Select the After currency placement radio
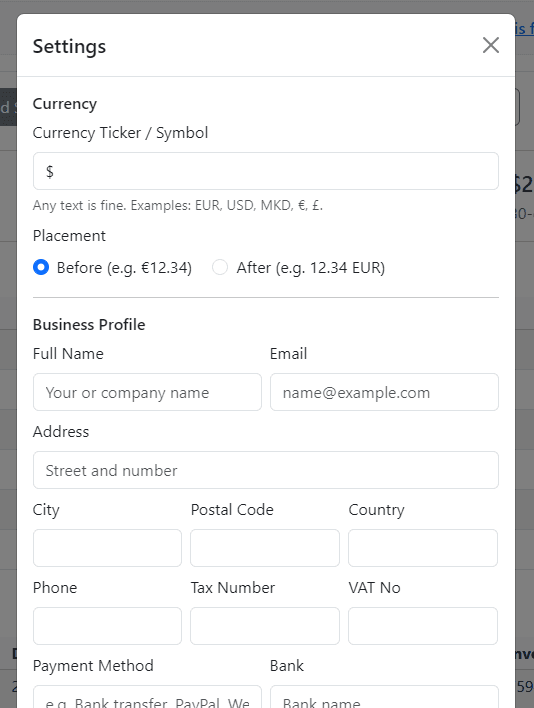 pos(220,267)
